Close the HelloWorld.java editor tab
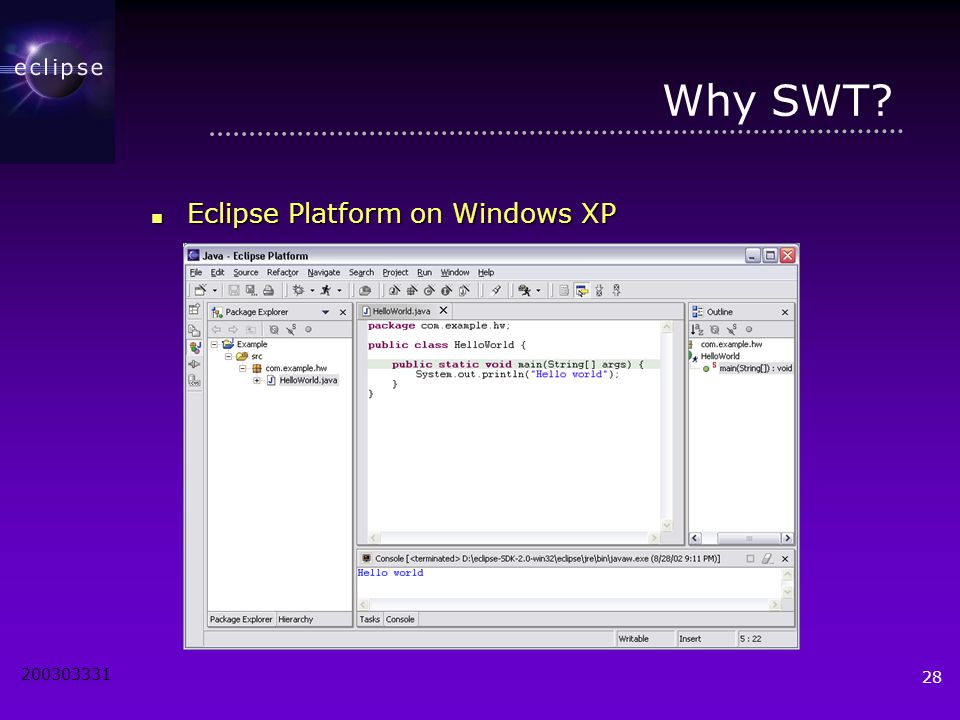Viewport: 960px width, 720px height. pos(443,310)
